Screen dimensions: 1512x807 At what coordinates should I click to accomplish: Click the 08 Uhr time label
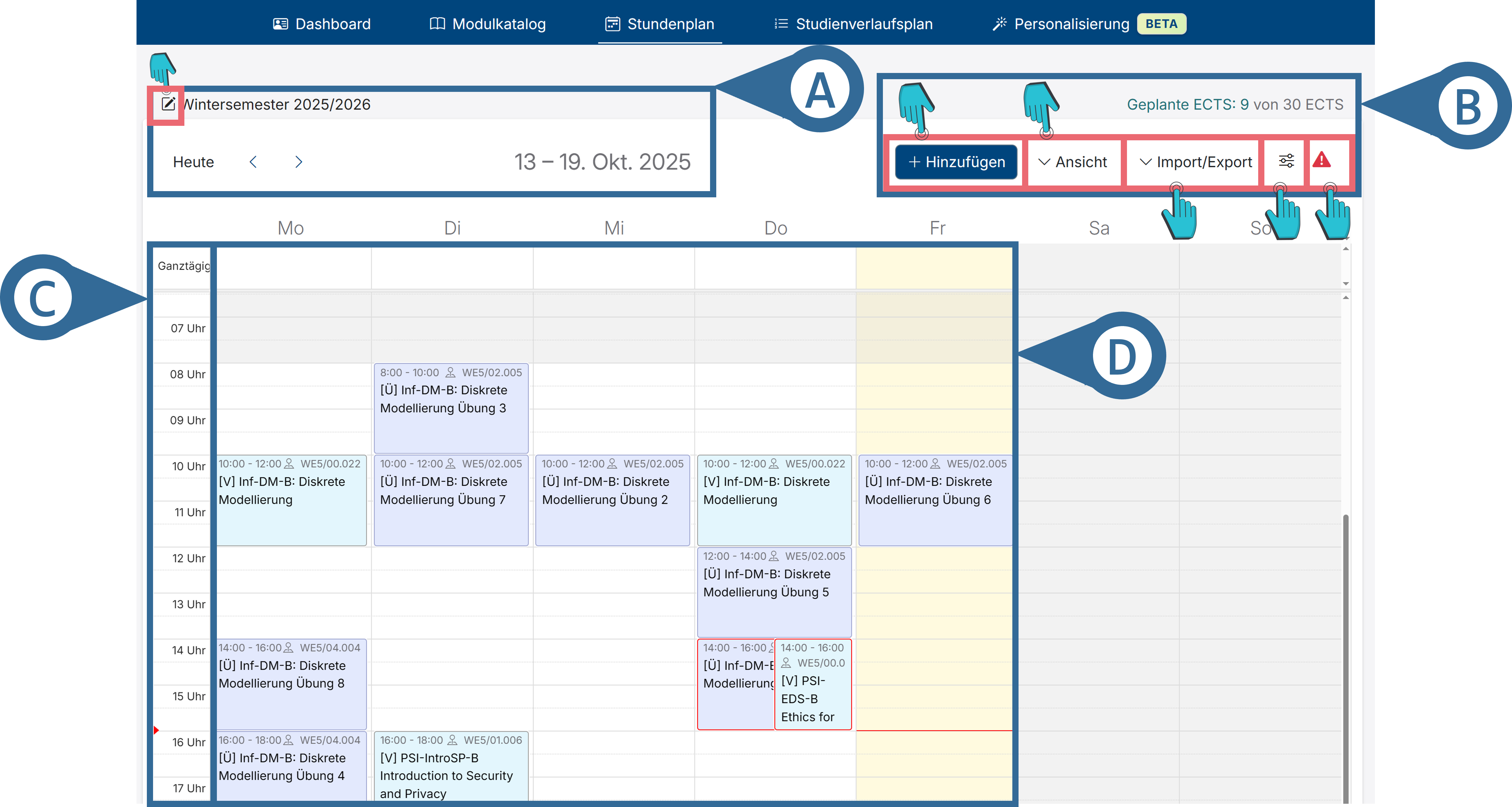click(188, 375)
